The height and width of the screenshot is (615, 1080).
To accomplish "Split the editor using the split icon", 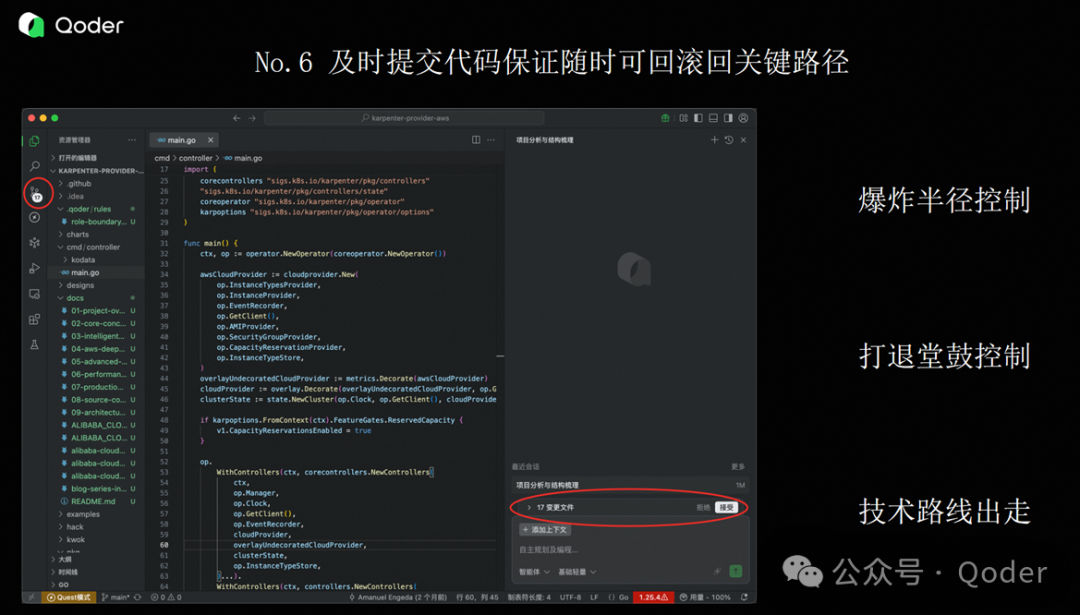I will tap(476, 140).
